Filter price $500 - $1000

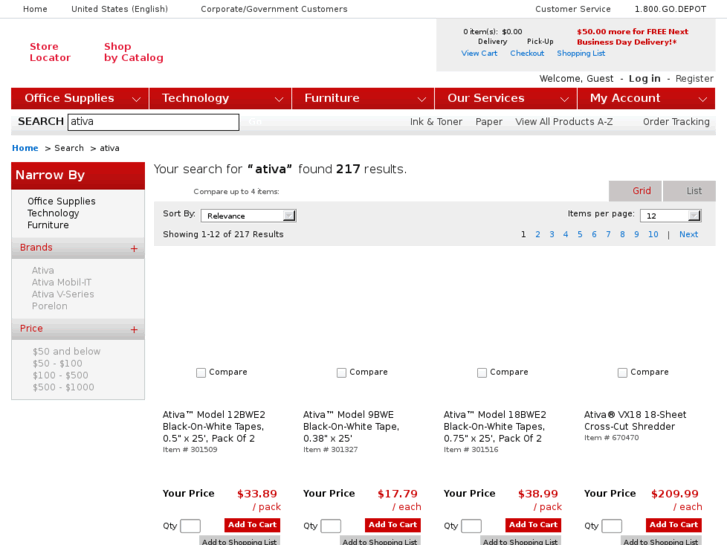click(63, 387)
